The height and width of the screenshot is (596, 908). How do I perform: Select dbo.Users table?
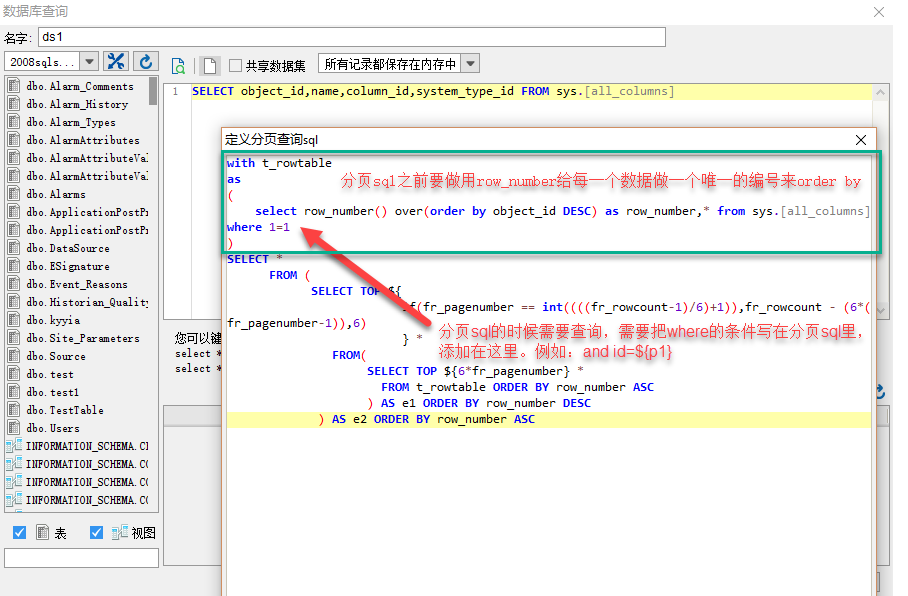click(x=53, y=427)
